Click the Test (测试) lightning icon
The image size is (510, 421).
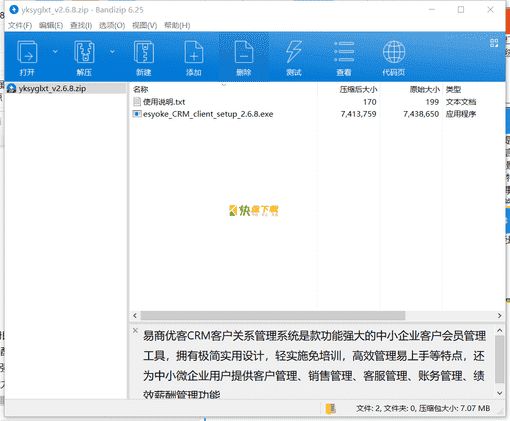pyautogui.click(x=294, y=52)
